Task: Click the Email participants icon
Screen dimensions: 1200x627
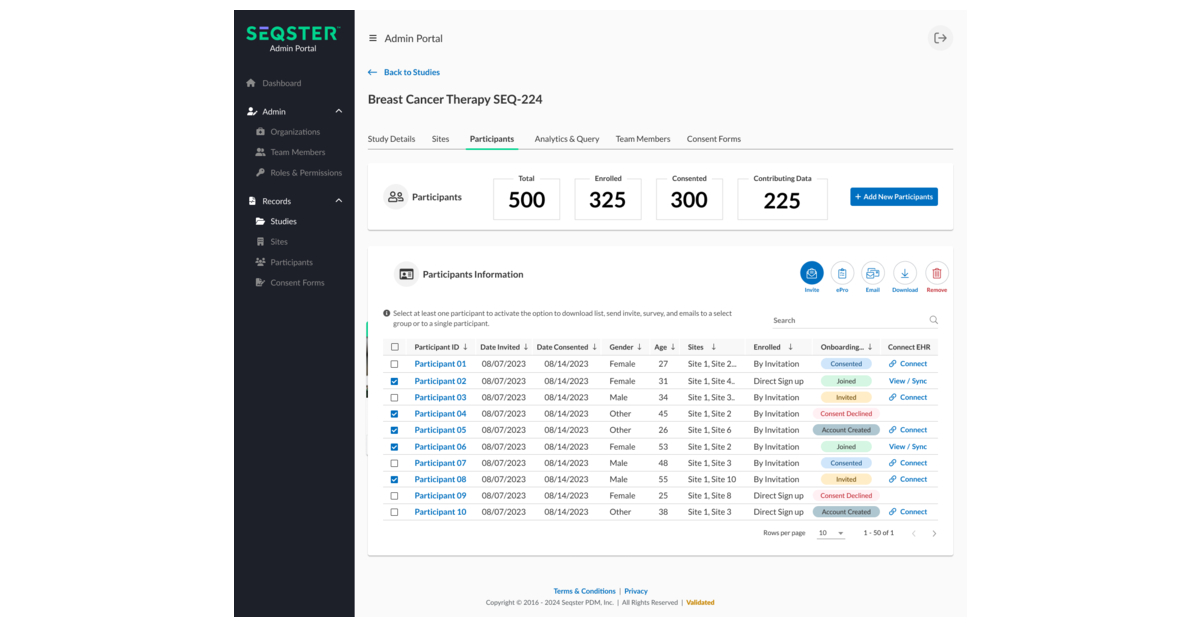Action: [873, 273]
